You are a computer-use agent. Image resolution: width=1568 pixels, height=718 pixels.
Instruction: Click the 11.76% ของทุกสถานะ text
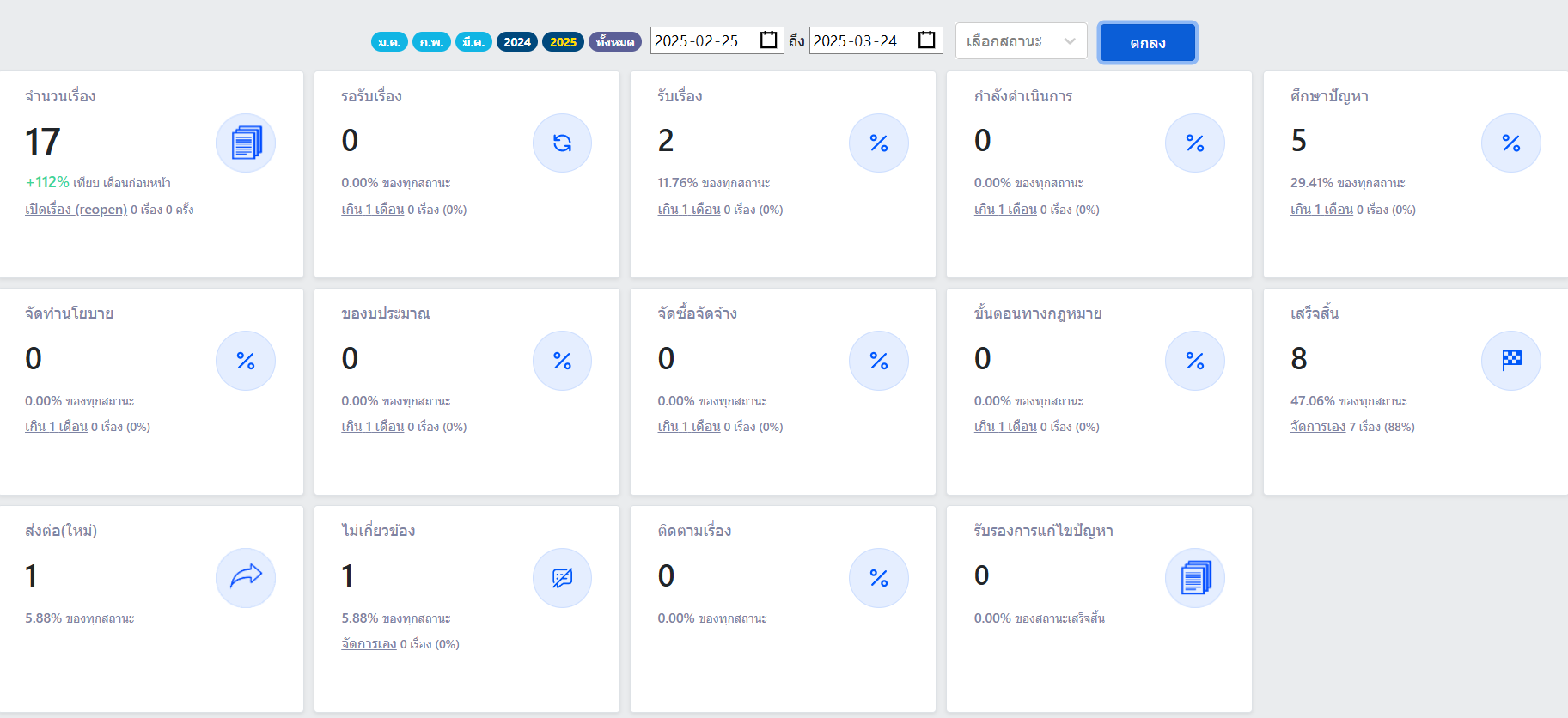[x=713, y=183]
